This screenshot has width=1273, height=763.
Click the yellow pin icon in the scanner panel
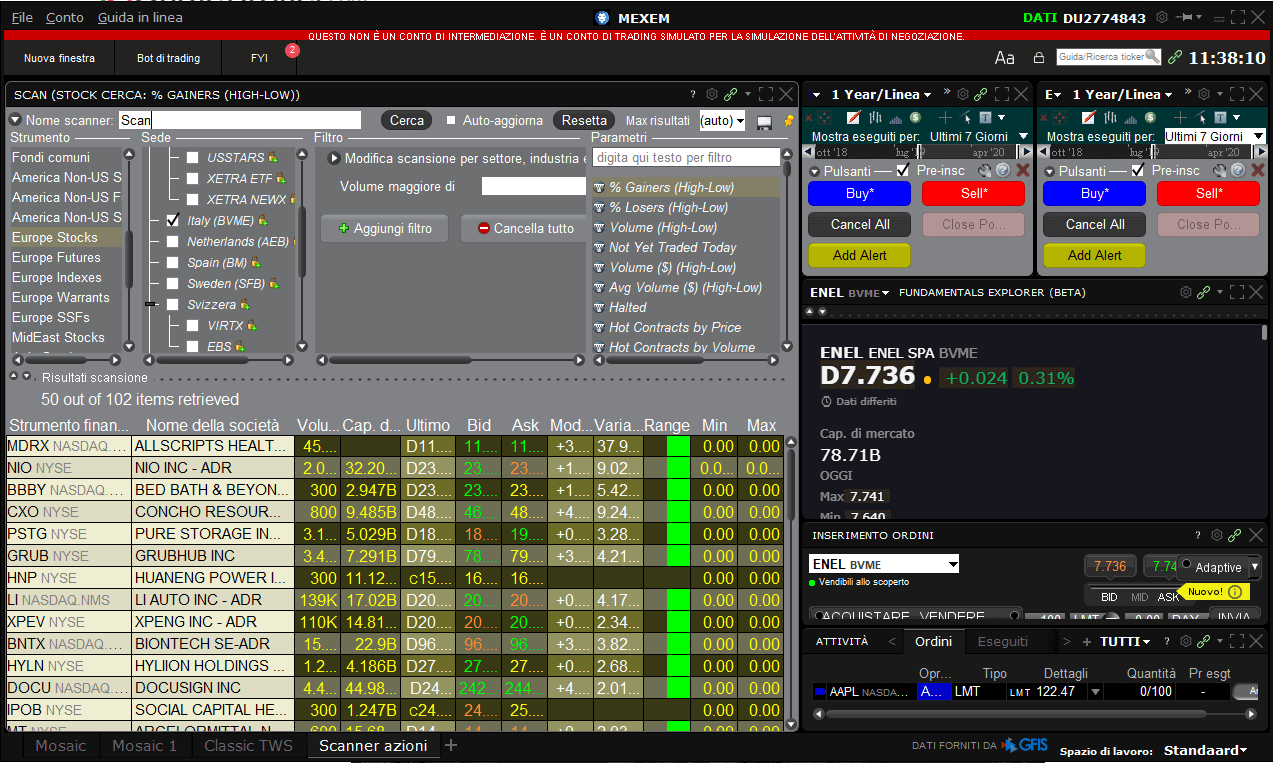point(789,121)
